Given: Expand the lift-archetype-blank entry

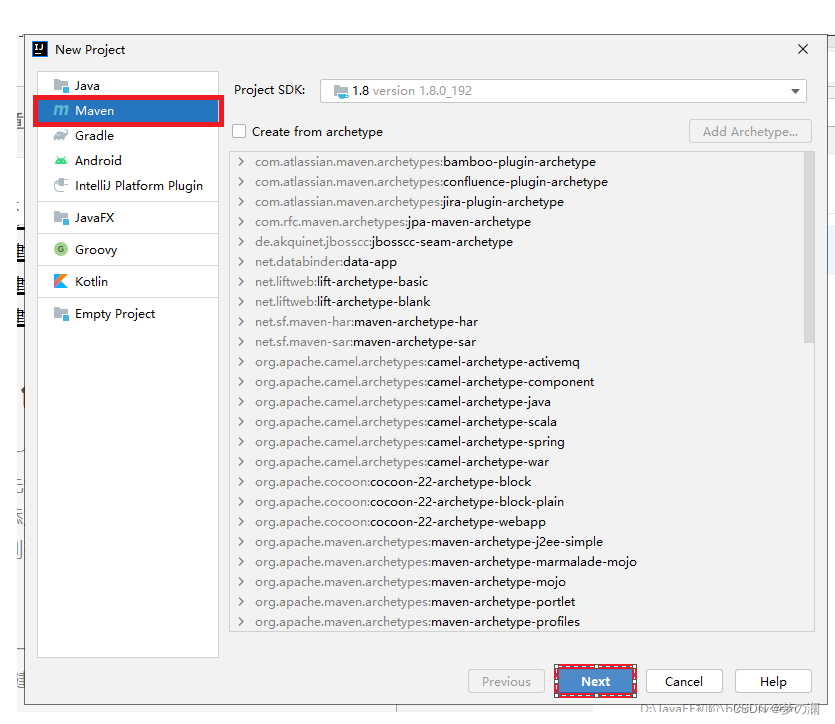Looking at the screenshot, I should point(241,301).
